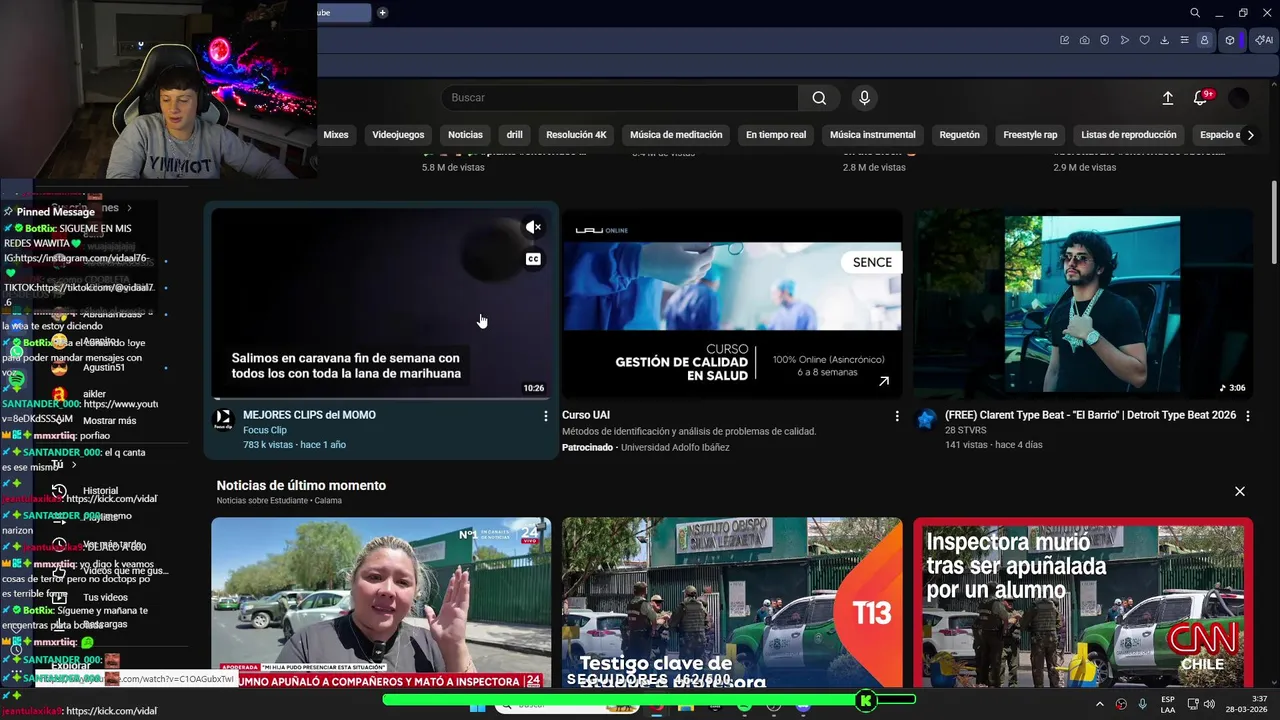Open the MOMO clips video preview thumbnail

(381, 303)
